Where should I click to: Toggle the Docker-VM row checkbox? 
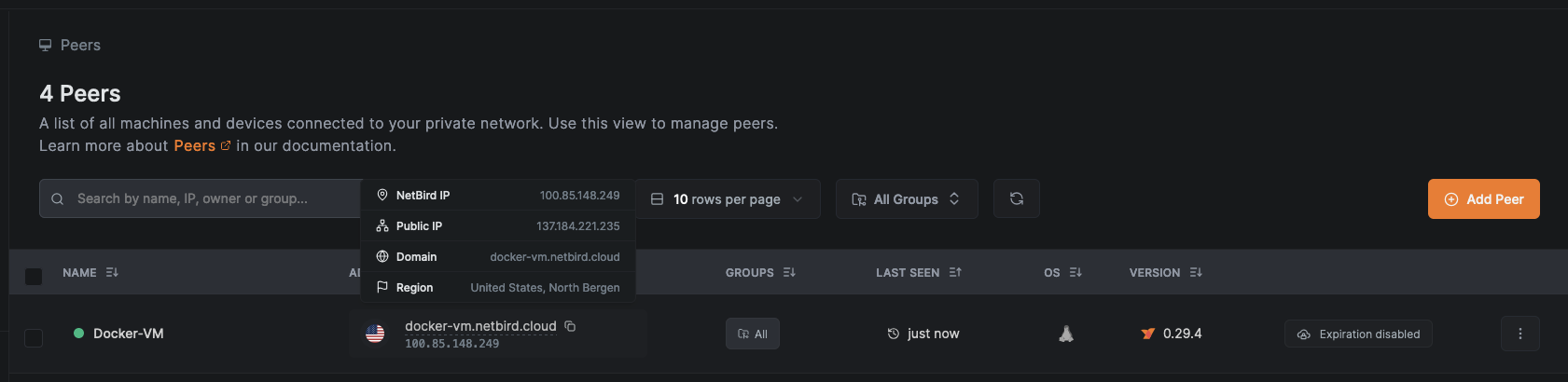(34, 337)
